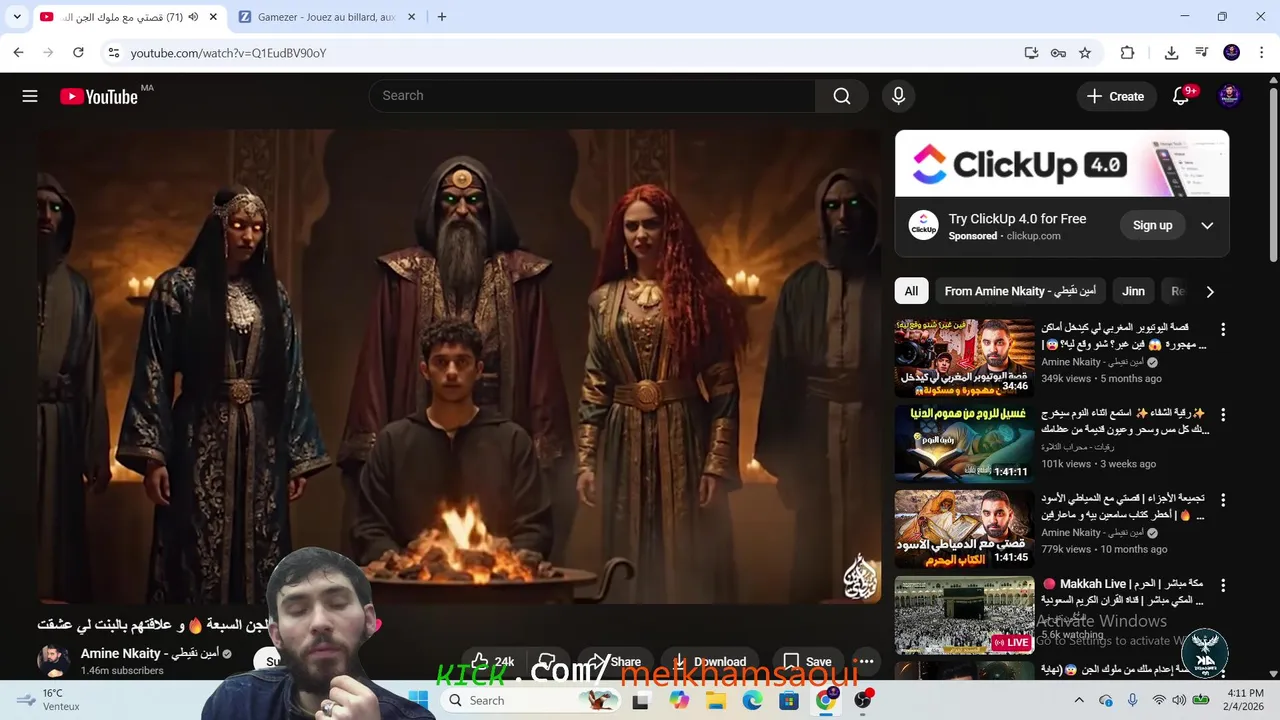View site information icon in address bar
Viewport: 1280px width, 720px height.
[x=113, y=53]
